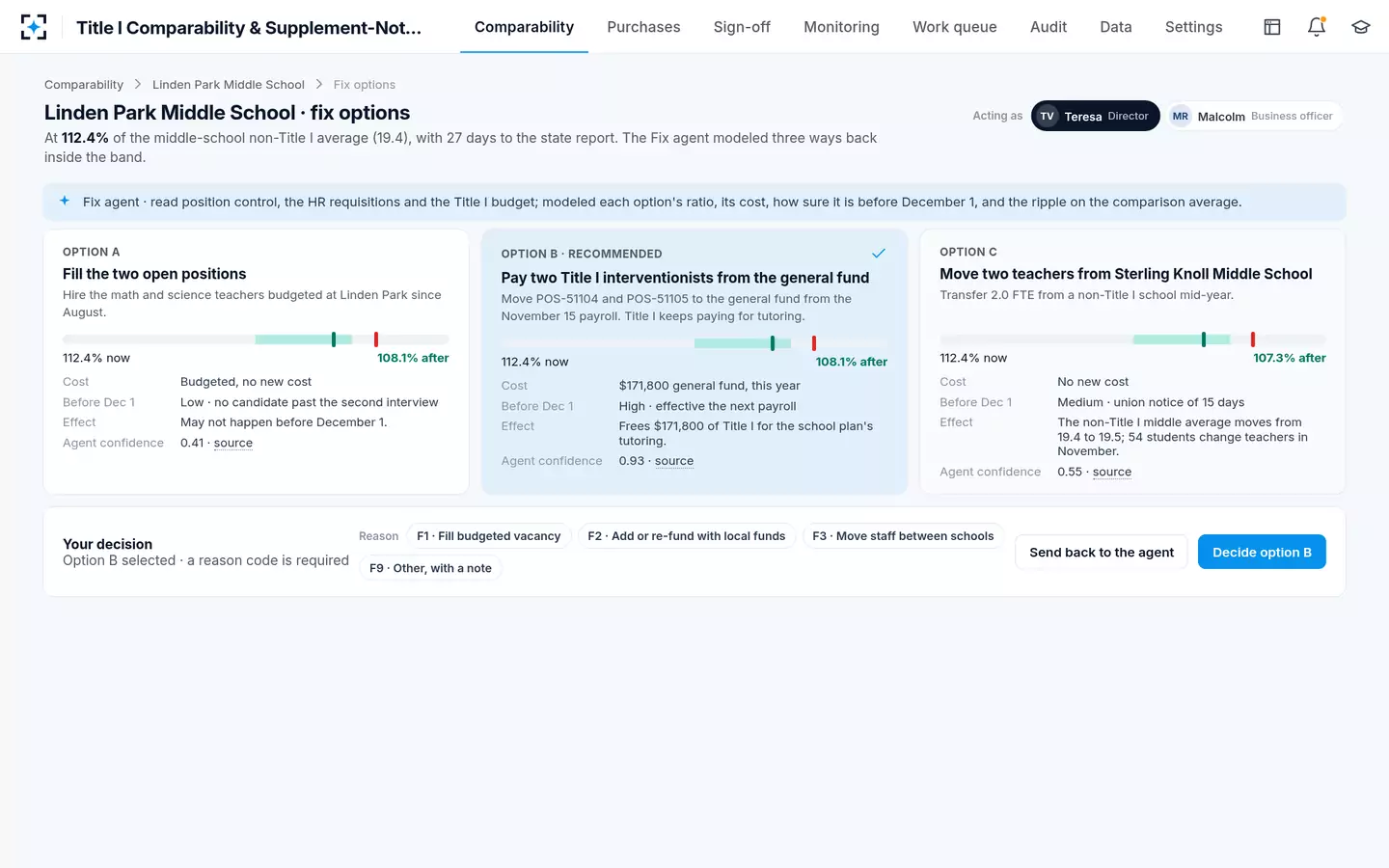Open the layout panel icon

(x=1272, y=27)
